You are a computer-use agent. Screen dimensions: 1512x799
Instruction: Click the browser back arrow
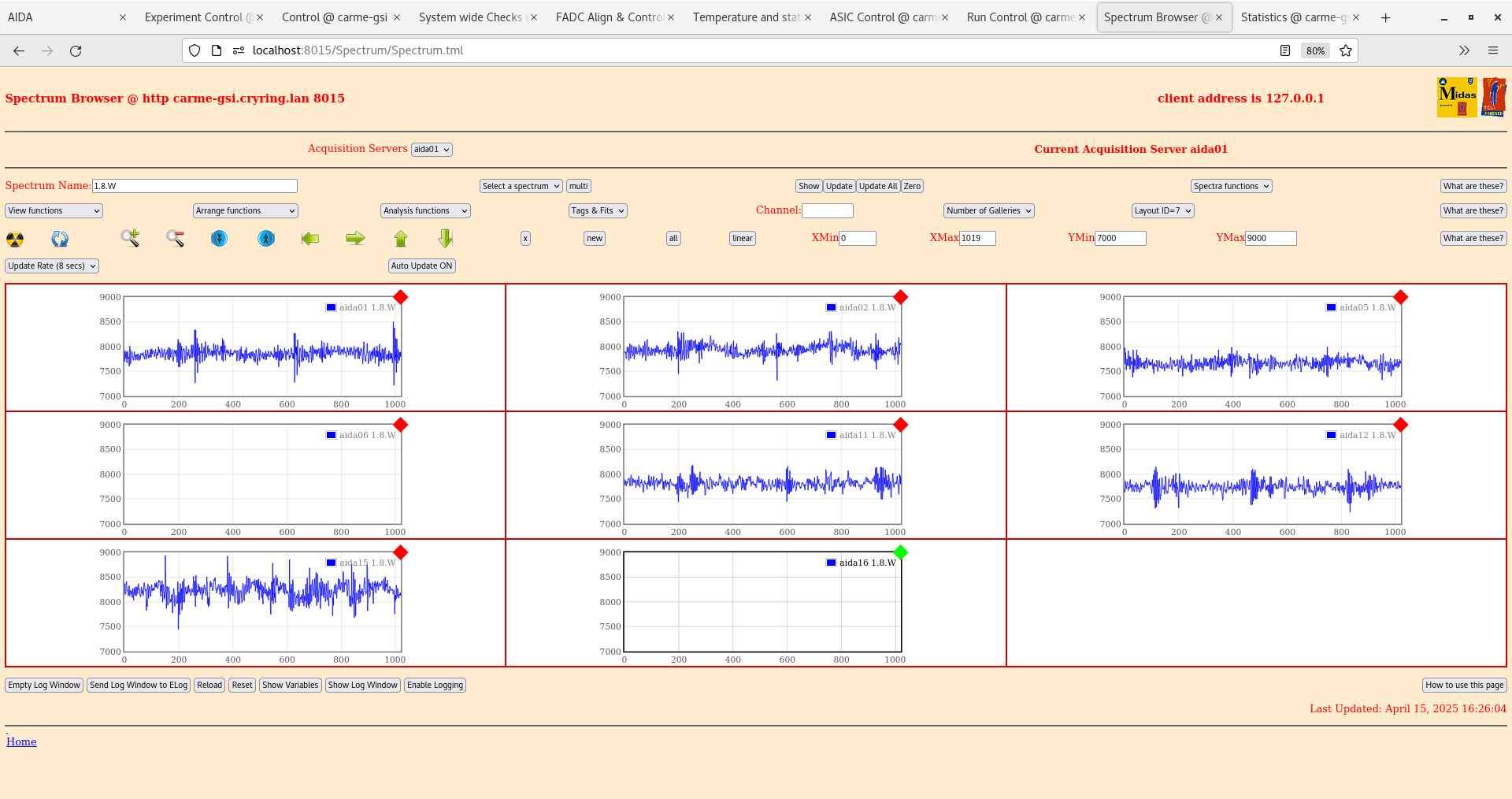tap(19, 50)
